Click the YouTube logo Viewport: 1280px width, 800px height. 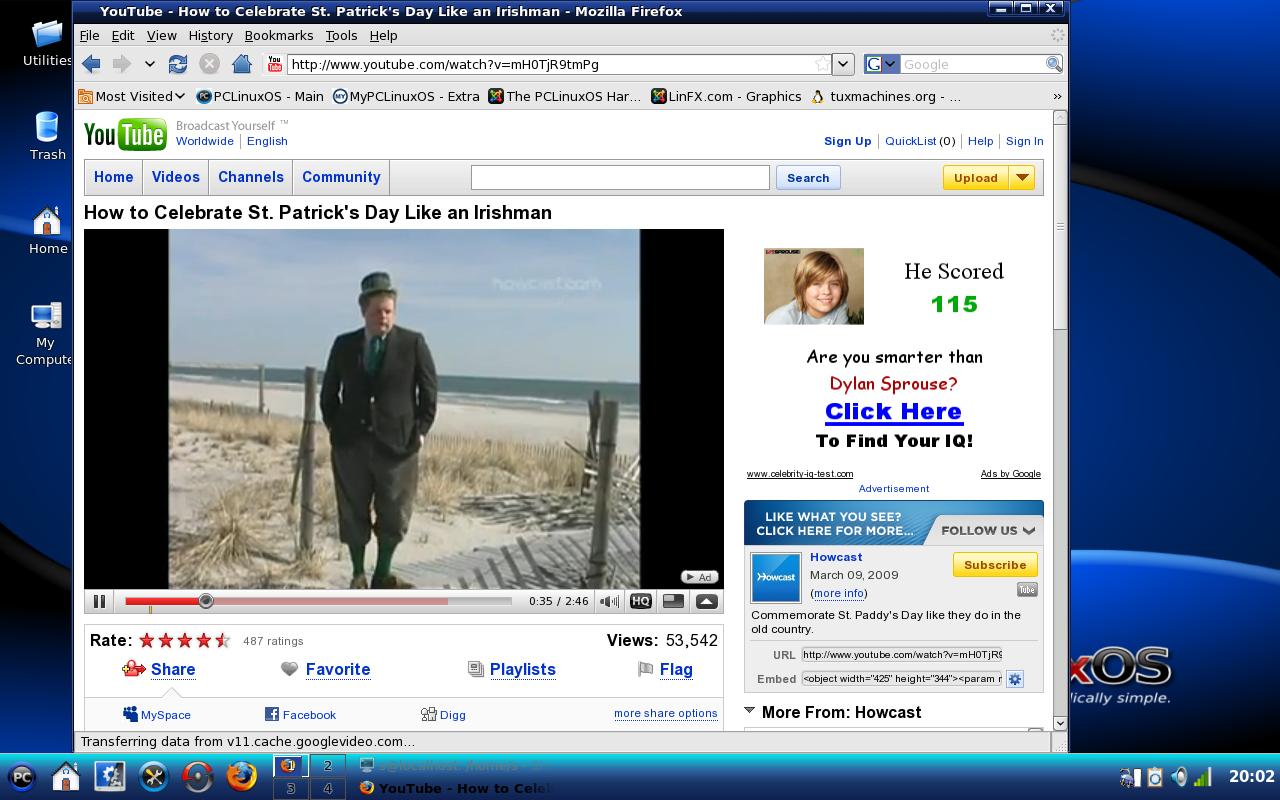125,134
